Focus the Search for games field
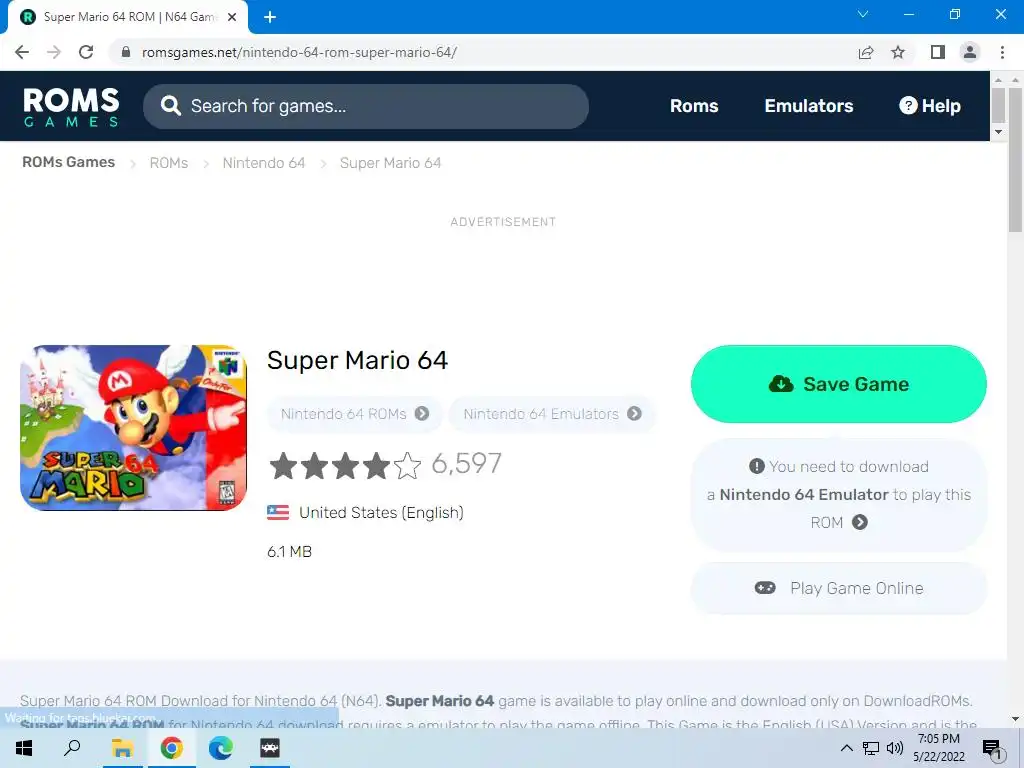 [366, 106]
